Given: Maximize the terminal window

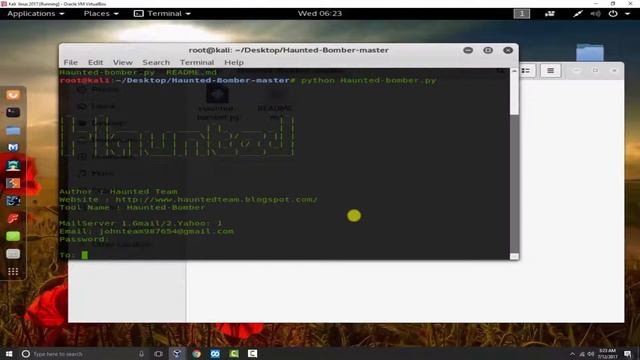Looking at the screenshot, I should (x=488, y=50).
